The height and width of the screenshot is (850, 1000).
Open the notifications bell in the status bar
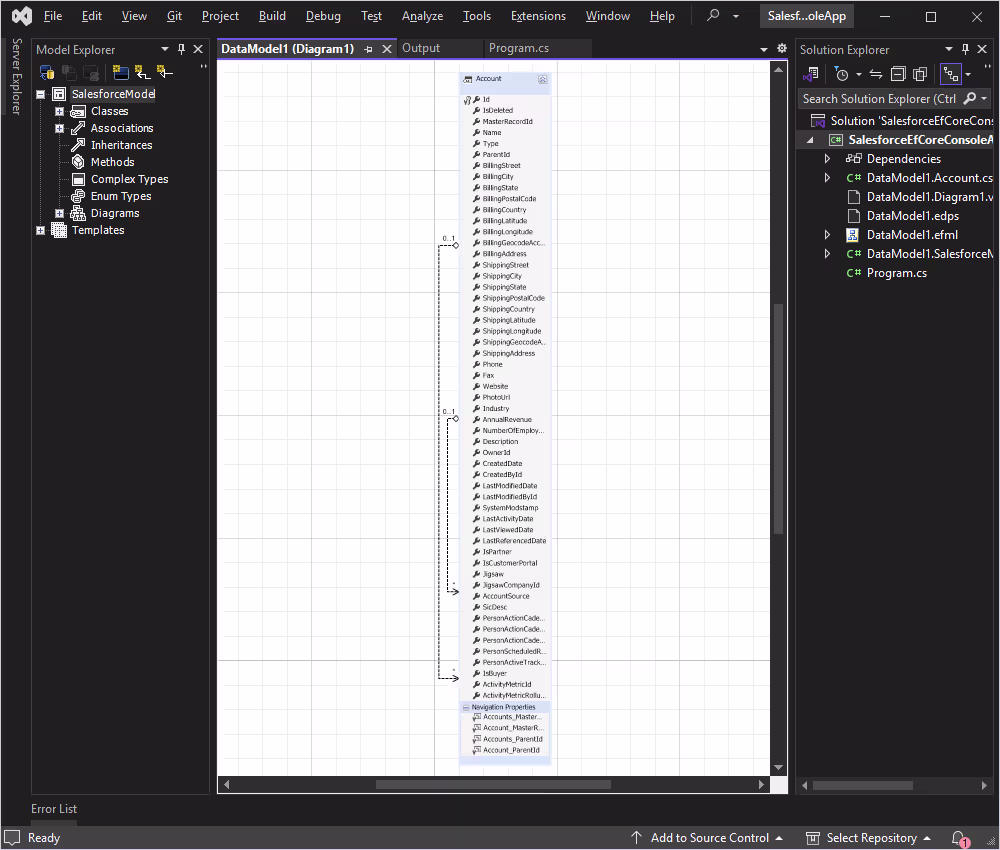click(x=958, y=837)
